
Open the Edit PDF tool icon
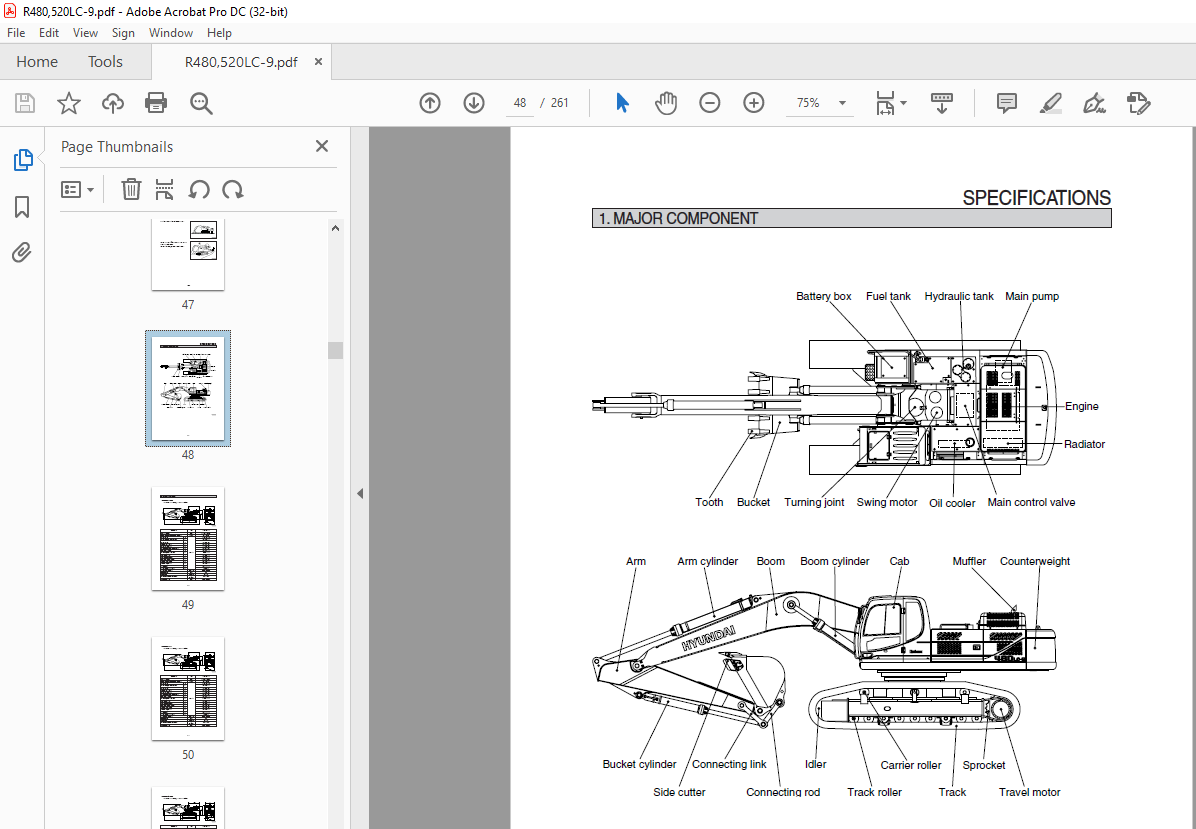click(1138, 103)
